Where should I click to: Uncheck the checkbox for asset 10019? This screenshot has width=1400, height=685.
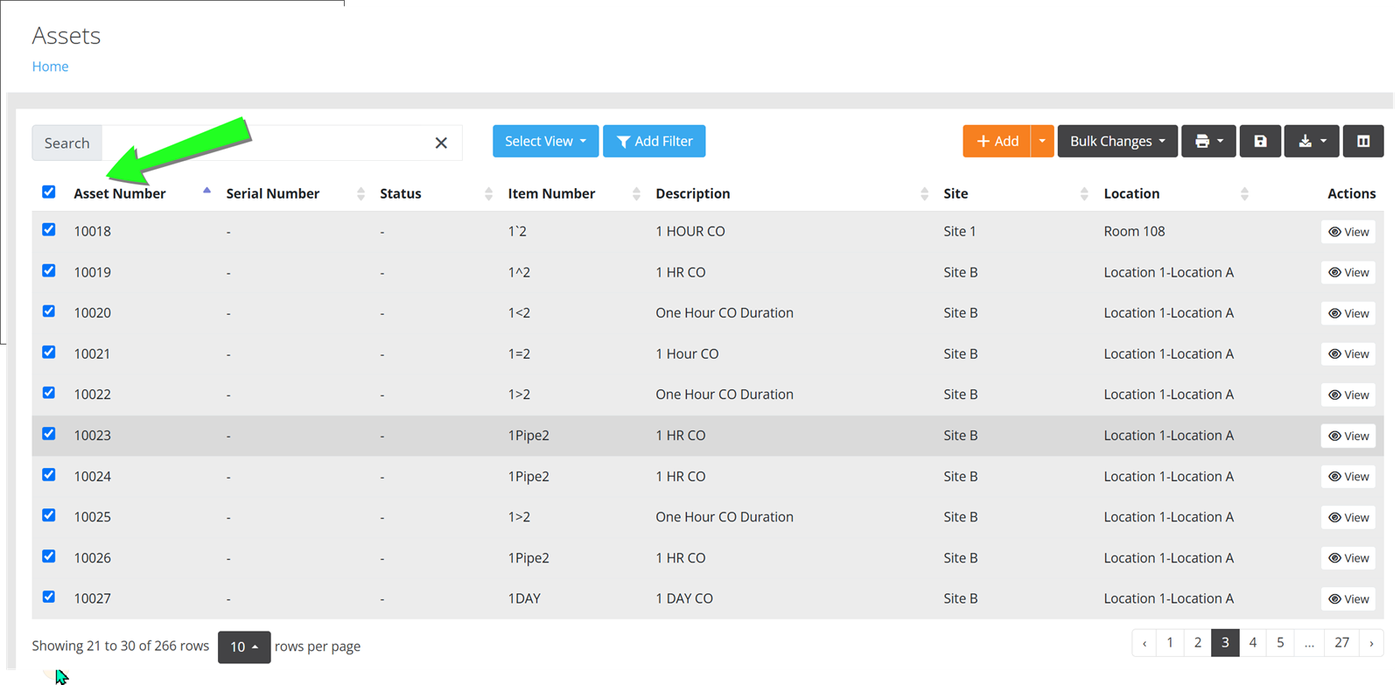tap(49, 271)
